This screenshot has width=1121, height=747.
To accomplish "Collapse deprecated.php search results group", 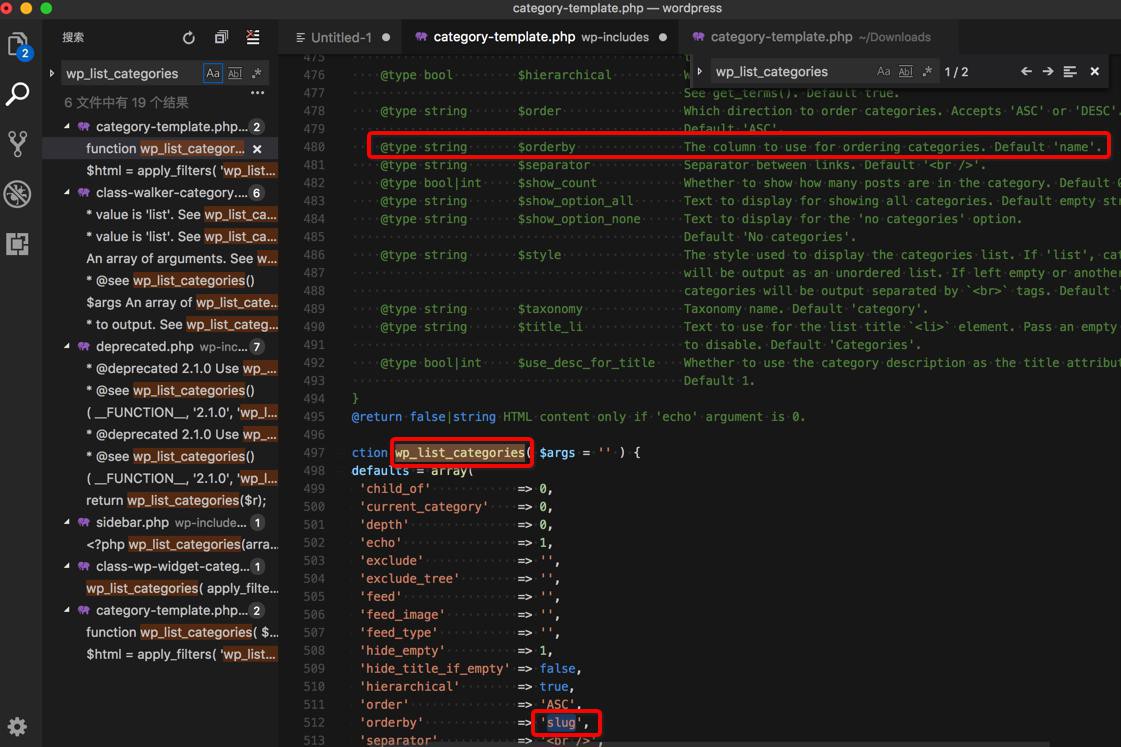I will pos(68,347).
